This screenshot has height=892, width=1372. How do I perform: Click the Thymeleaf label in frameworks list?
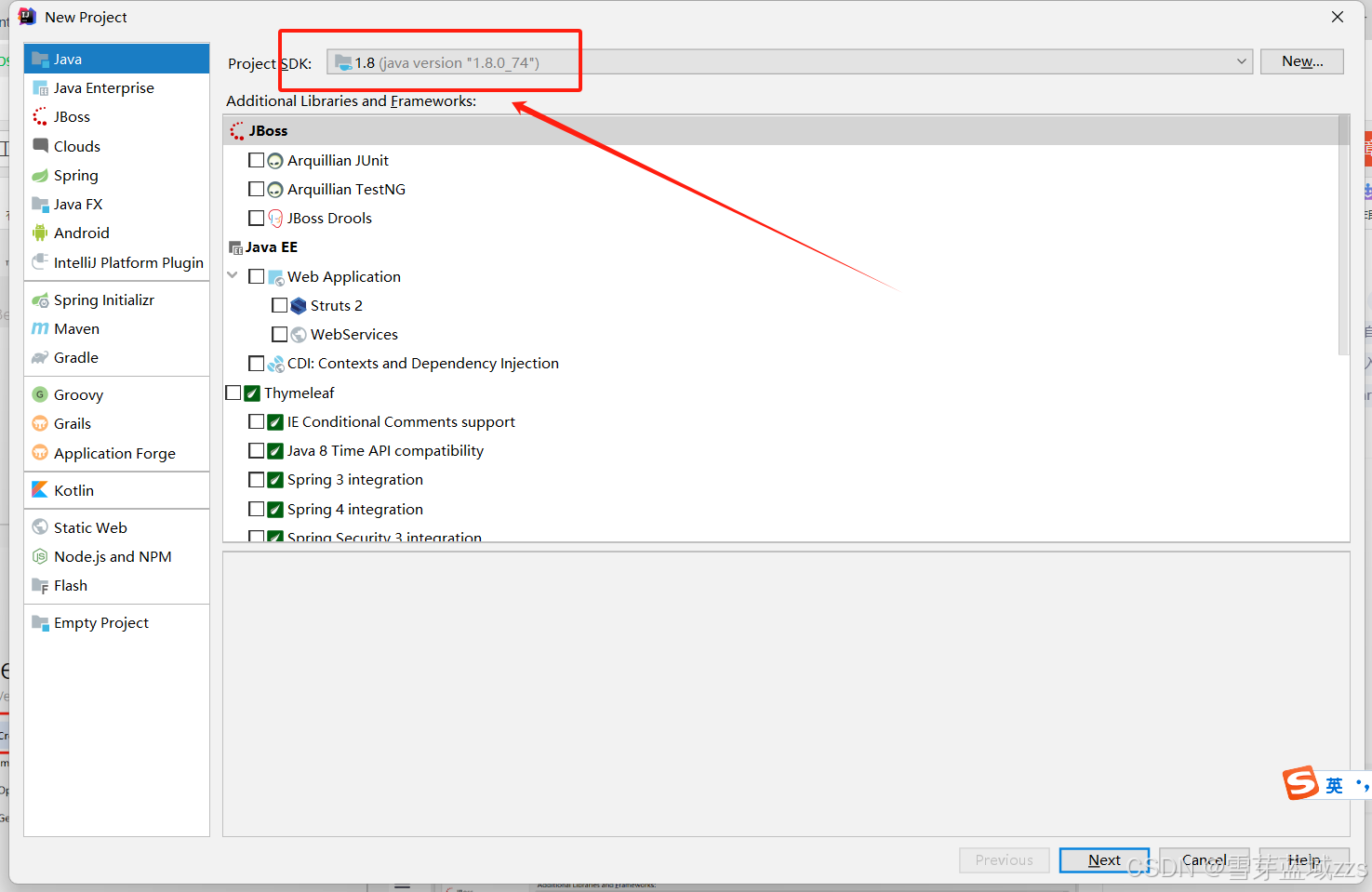(300, 393)
